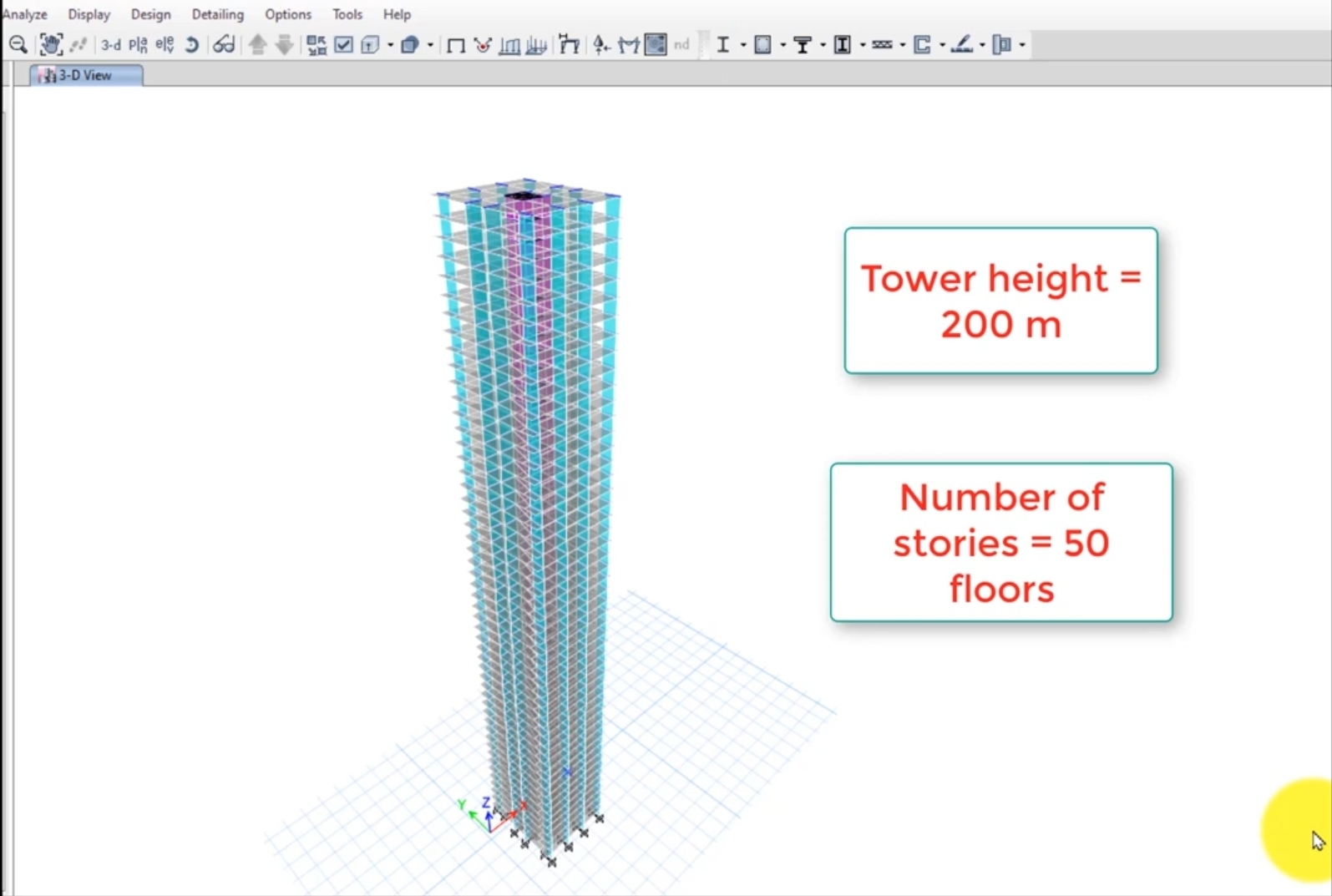Click the shell stress contour icon
This screenshot has height=896, width=1332.
tap(656, 45)
